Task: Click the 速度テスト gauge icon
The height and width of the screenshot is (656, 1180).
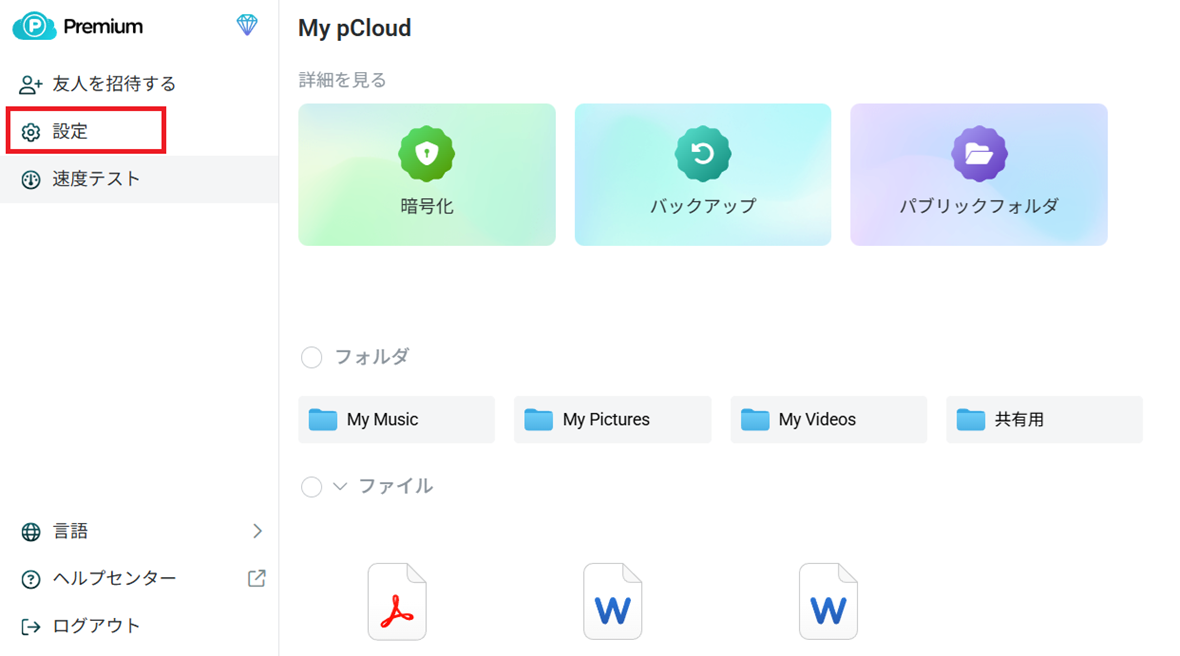Action: 31,180
